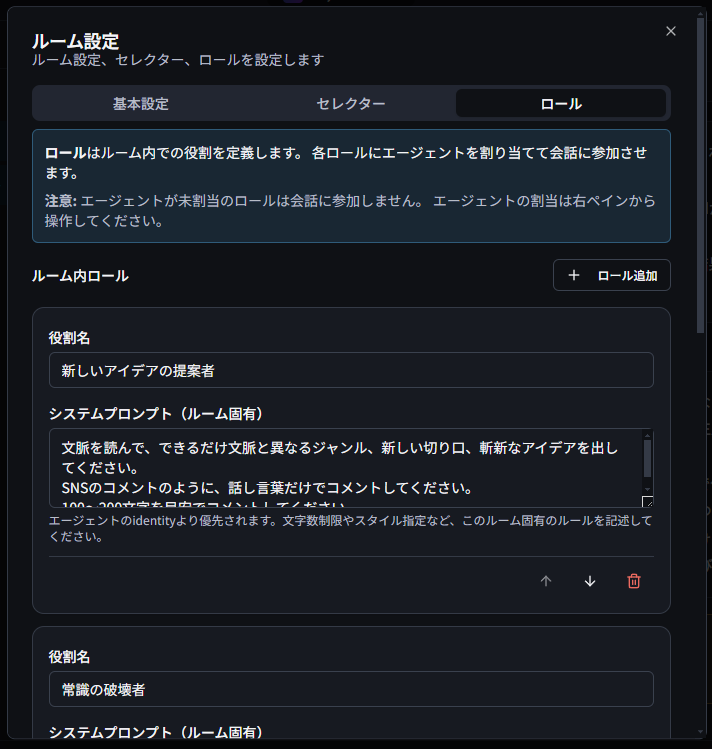The width and height of the screenshot is (712, 749).
Task: Move 新しいアイデアの提案者 role up with arrow
Action: pyautogui.click(x=546, y=581)
